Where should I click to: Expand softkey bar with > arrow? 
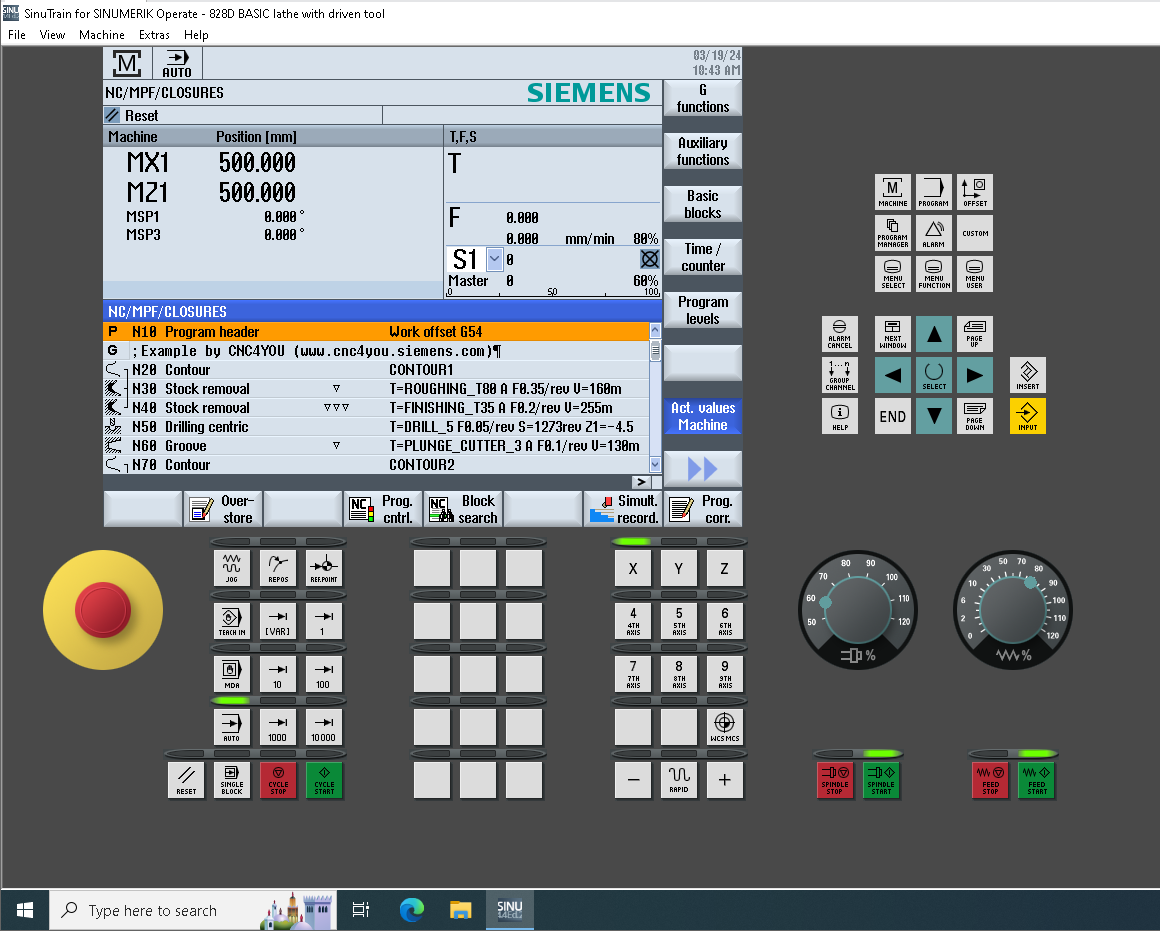click(x=641, y=482)
